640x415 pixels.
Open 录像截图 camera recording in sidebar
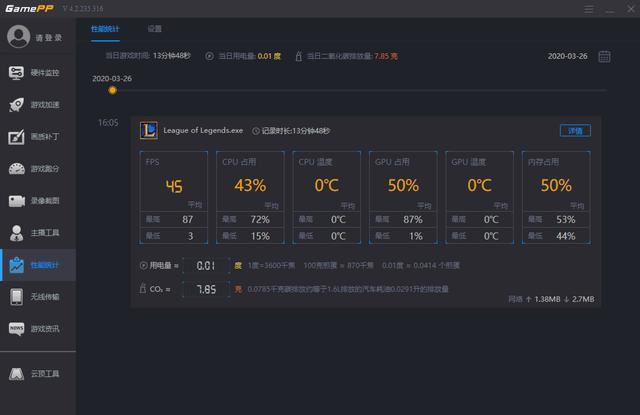[x=38, y=201]
